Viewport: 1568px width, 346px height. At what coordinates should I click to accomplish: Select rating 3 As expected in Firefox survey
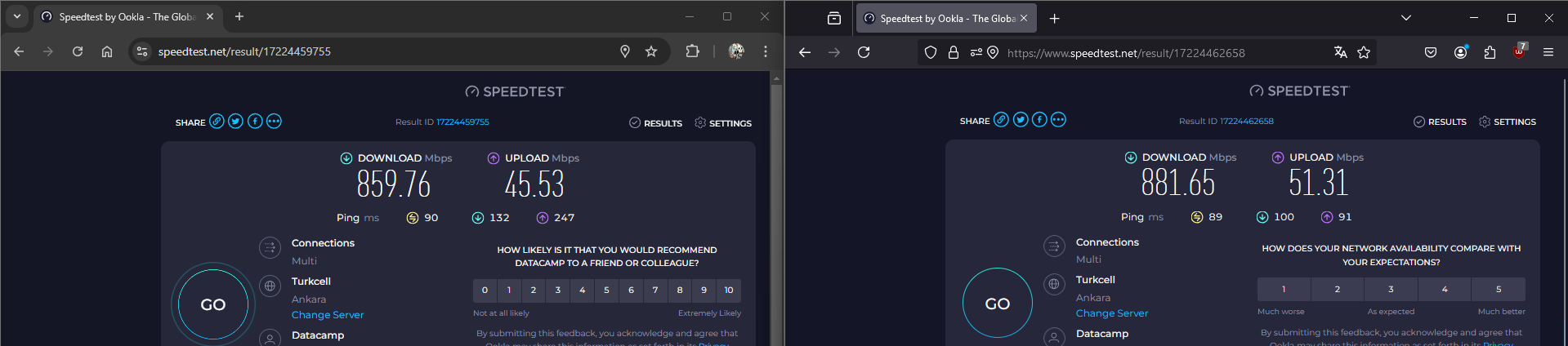click(1391, 289)
